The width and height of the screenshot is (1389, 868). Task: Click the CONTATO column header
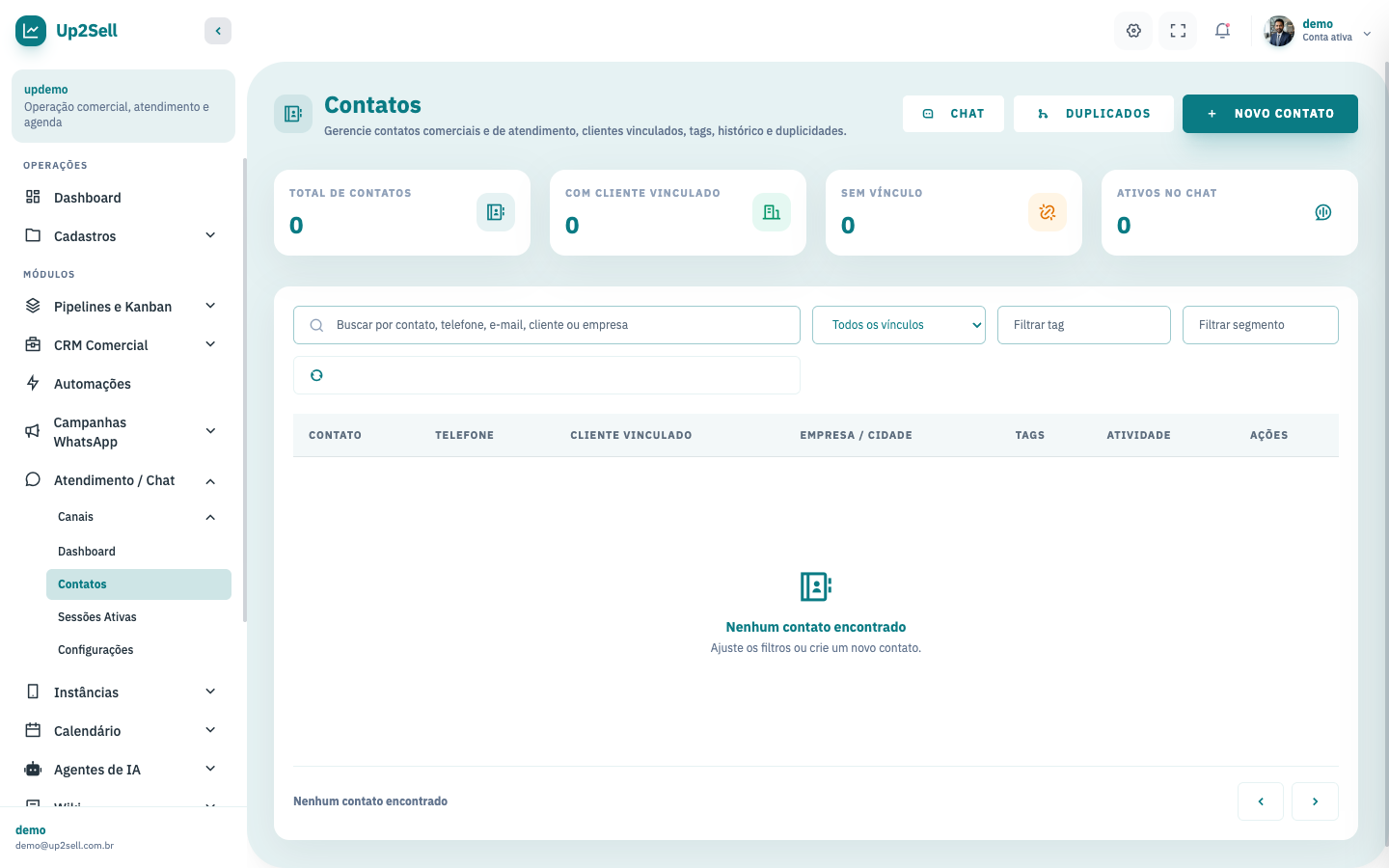(335, 435)
